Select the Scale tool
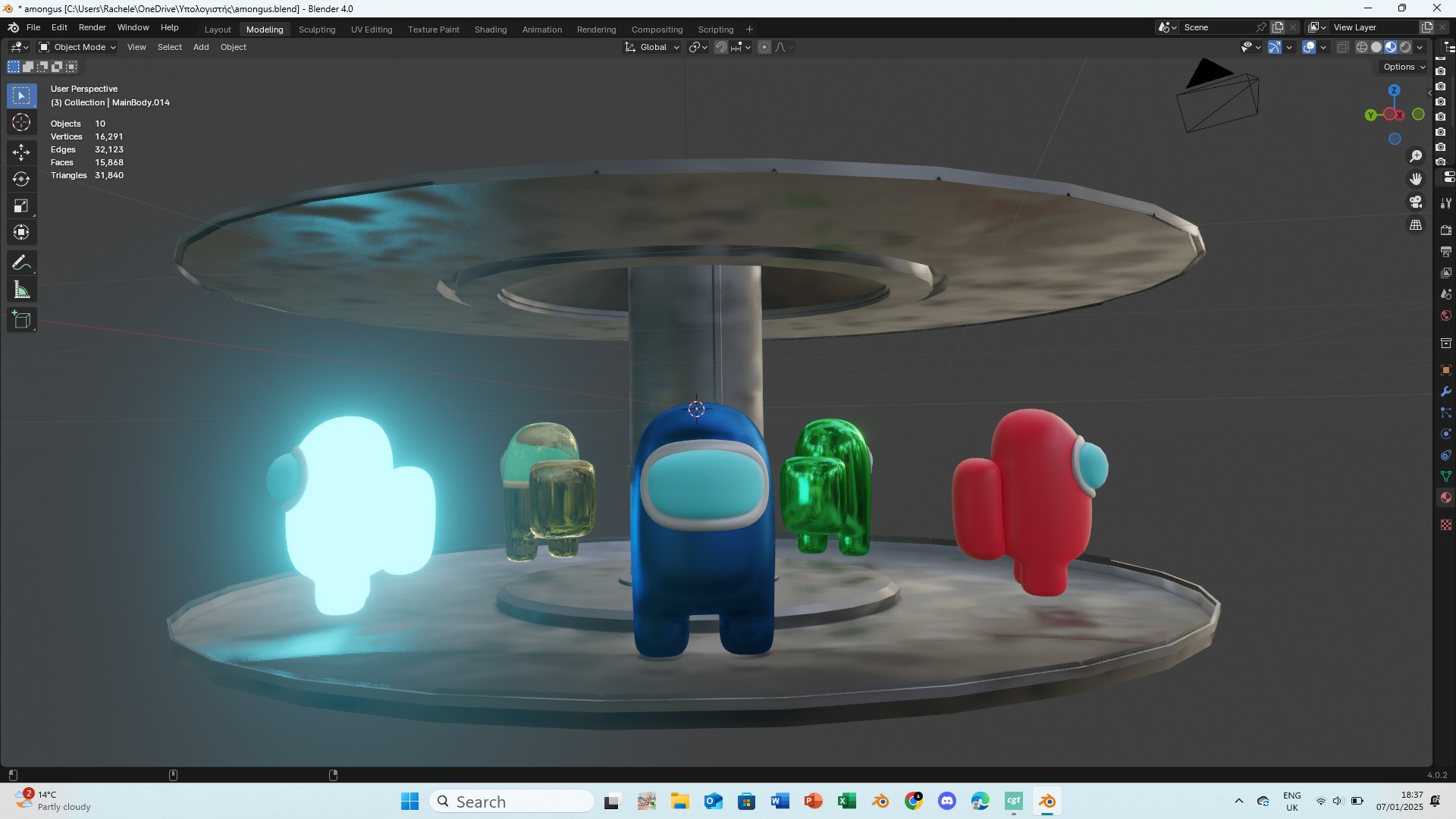Viewport: 1456px width, 819px height. [21, 206]
